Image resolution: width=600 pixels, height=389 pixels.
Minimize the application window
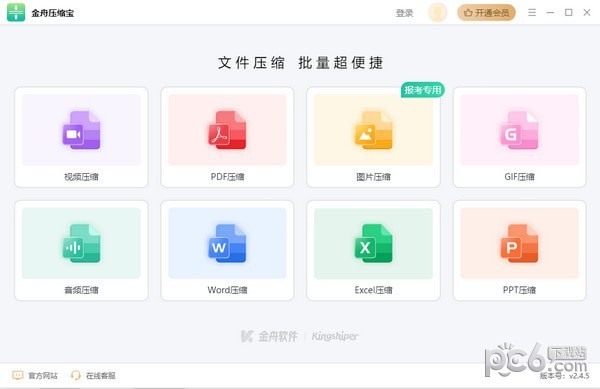pyautogui.click(x=550, y=13)
